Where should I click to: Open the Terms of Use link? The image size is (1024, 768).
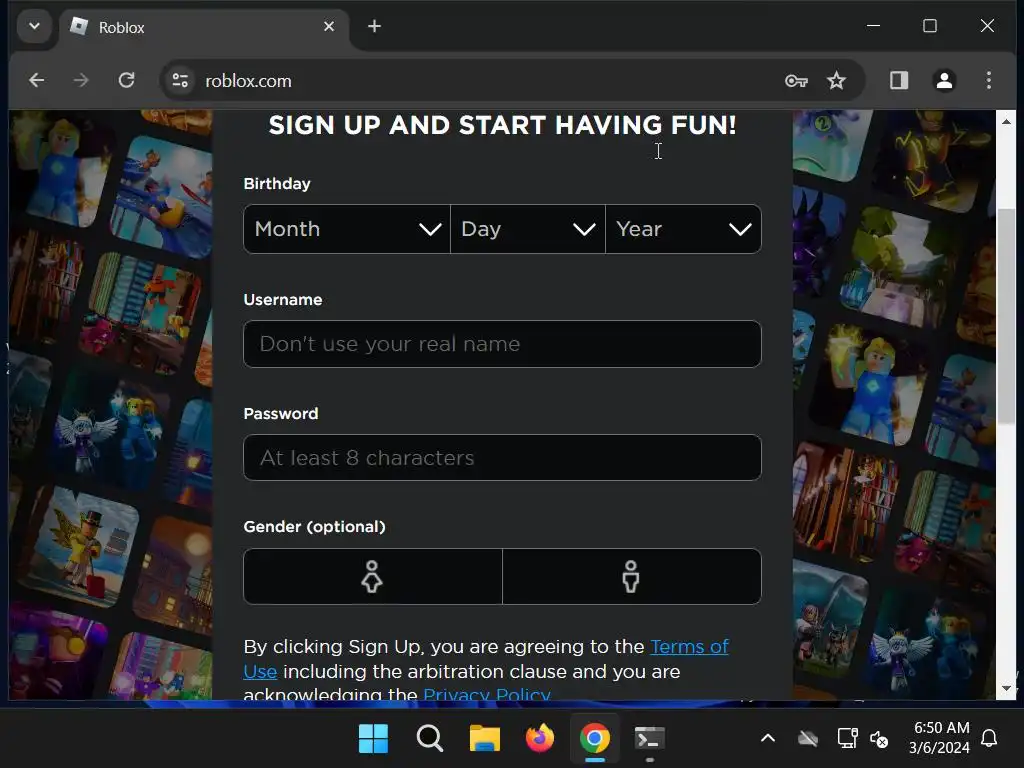[689, 647]
